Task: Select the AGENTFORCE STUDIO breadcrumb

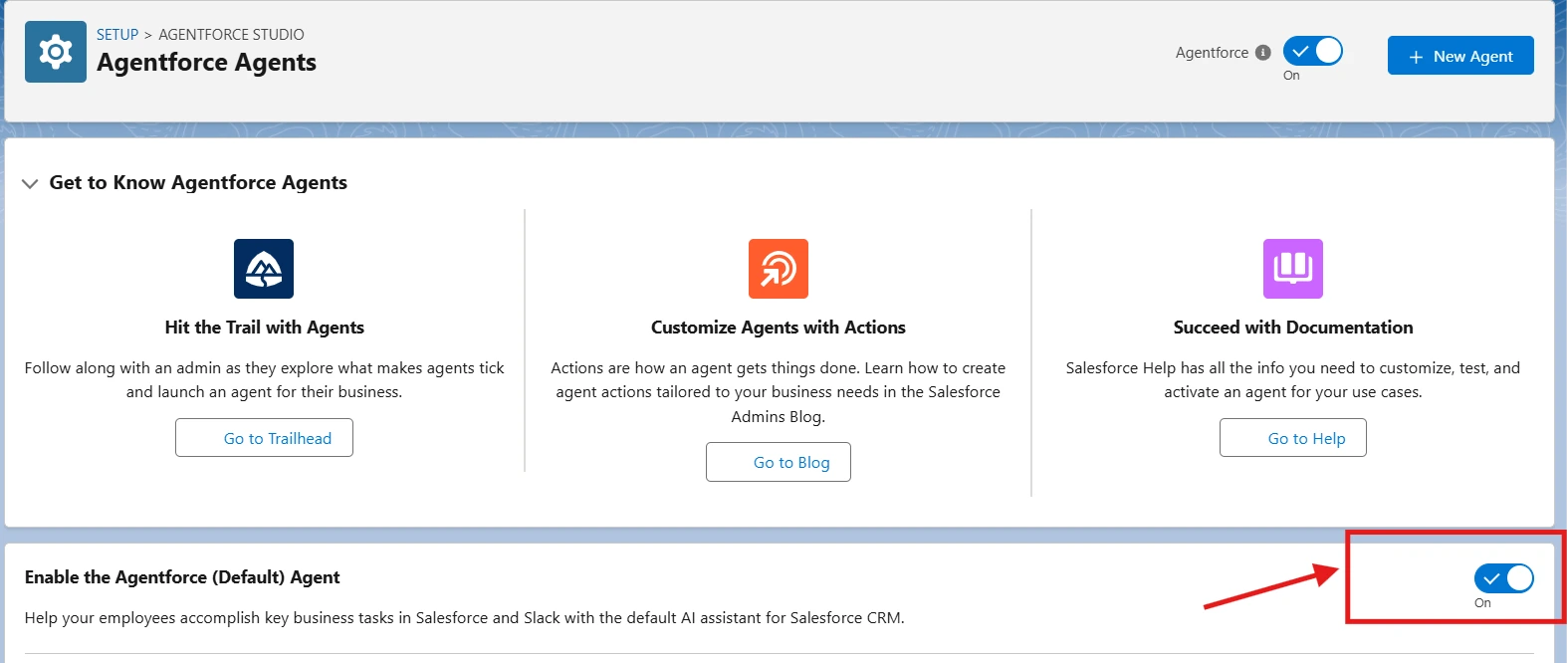Action: pos(231,34)
